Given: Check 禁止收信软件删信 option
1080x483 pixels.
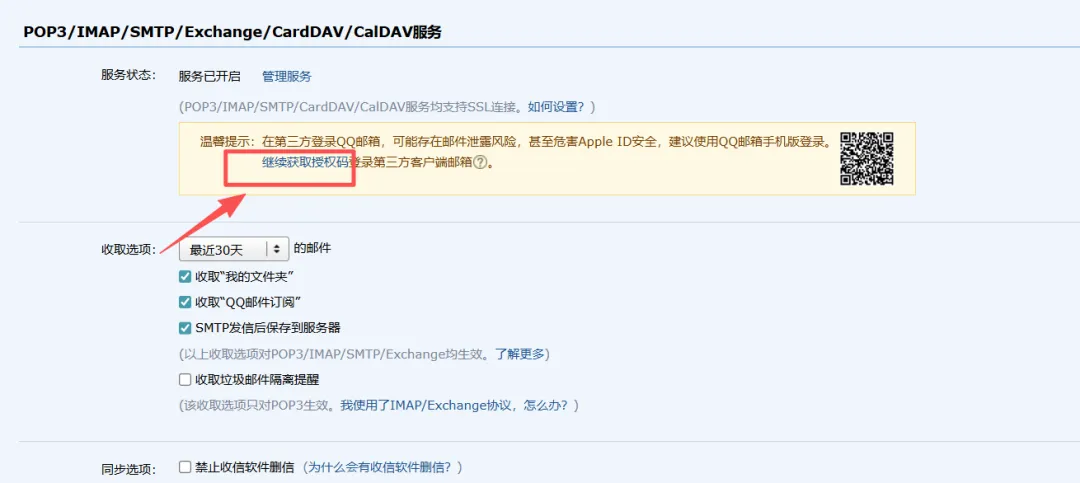Looking at the screenshot, I should click(185, 466).
